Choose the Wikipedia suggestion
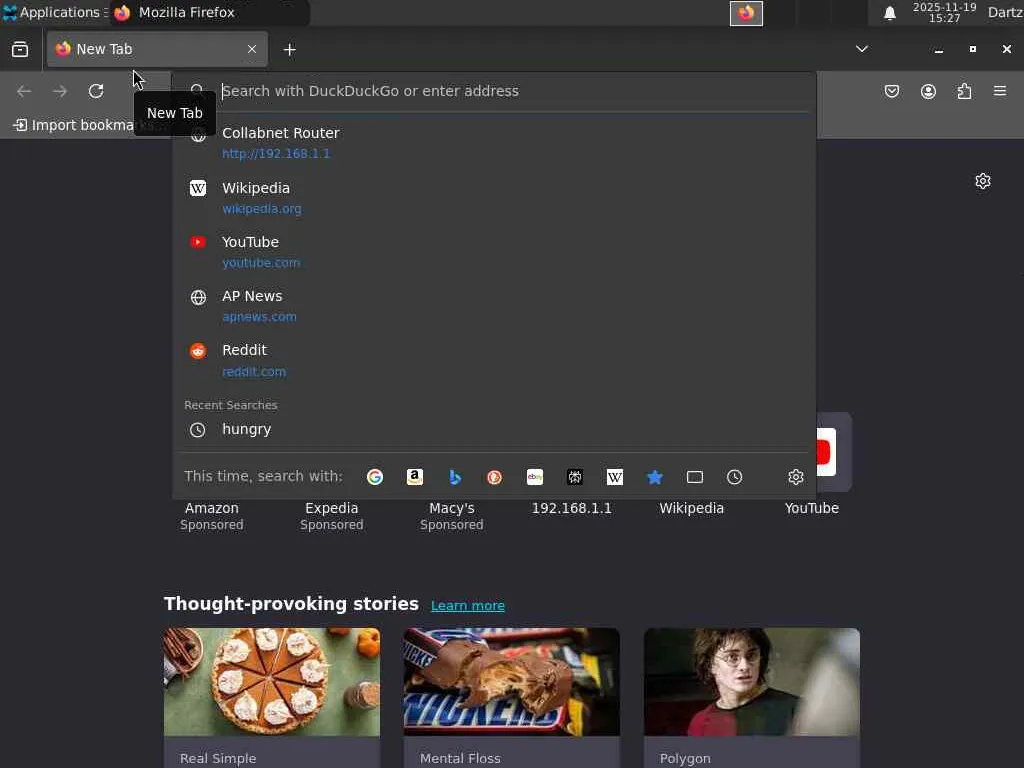Image resolution: width=1024 pixels, height=768 pixels. pos(494,198)
